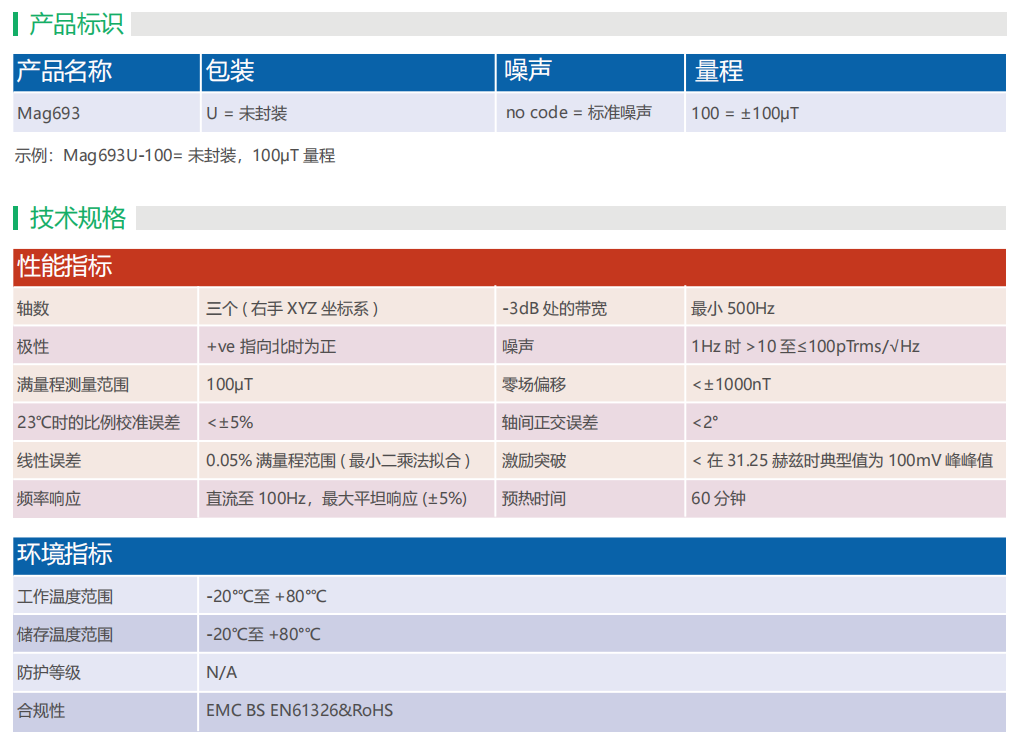The image size is (1016, 740).
Task: Click the 'no code = 标准噪声' cell
Action: point(578,113)
